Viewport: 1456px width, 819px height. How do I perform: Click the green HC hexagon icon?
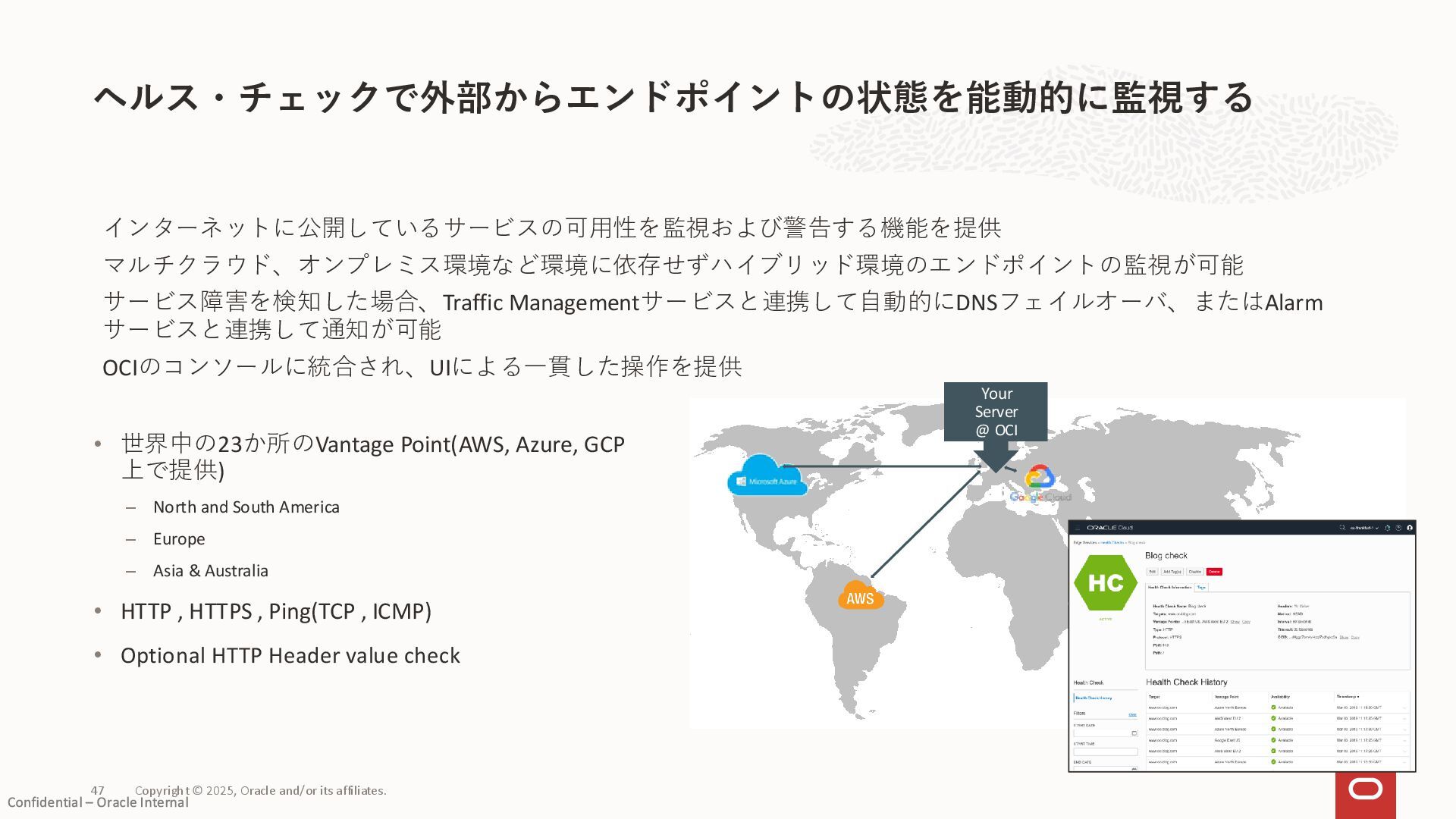1105,582
